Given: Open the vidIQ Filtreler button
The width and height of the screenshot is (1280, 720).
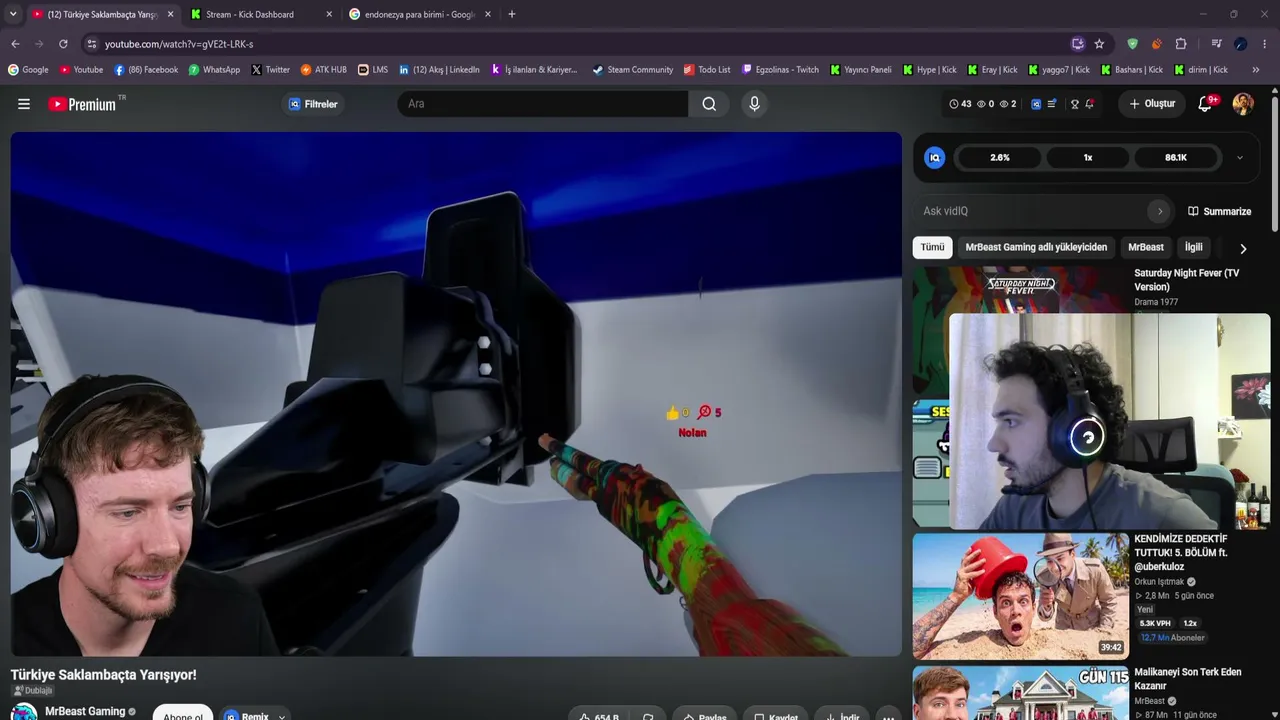Looking at the screenshot, I should tap(314, 104).
